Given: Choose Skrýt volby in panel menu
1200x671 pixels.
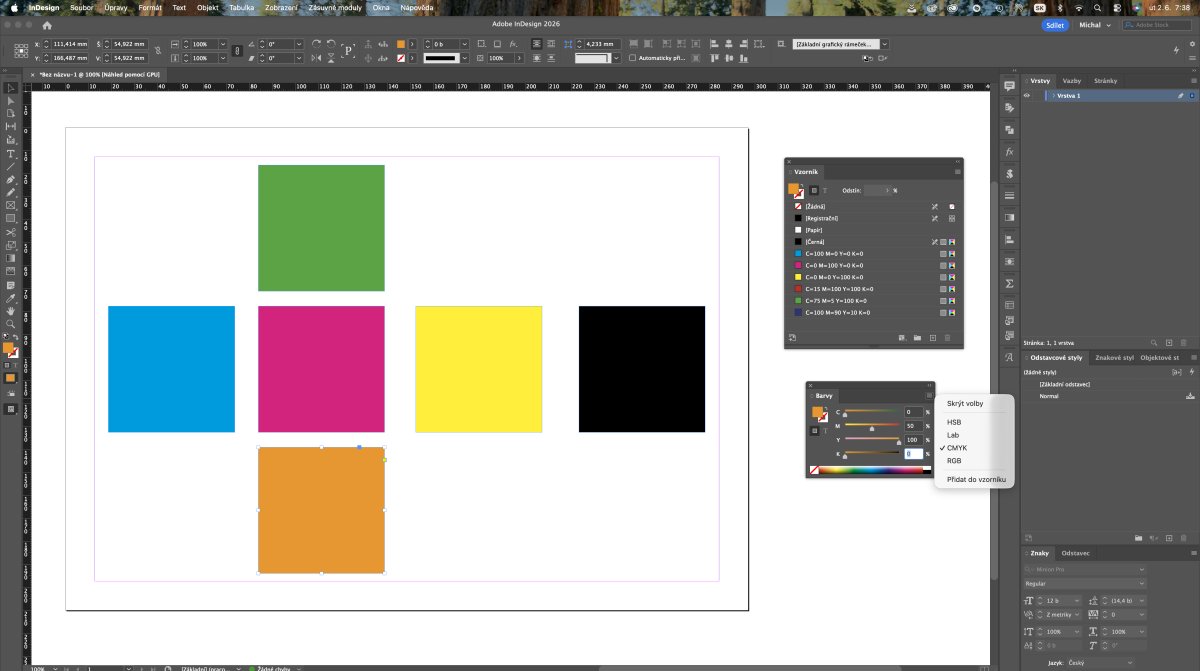Looking at the screenshot, I should (x=965, y=404).
